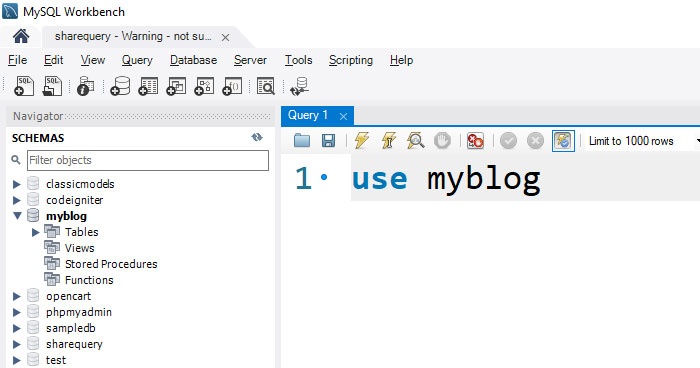Select the Views node under myblog

79,248
